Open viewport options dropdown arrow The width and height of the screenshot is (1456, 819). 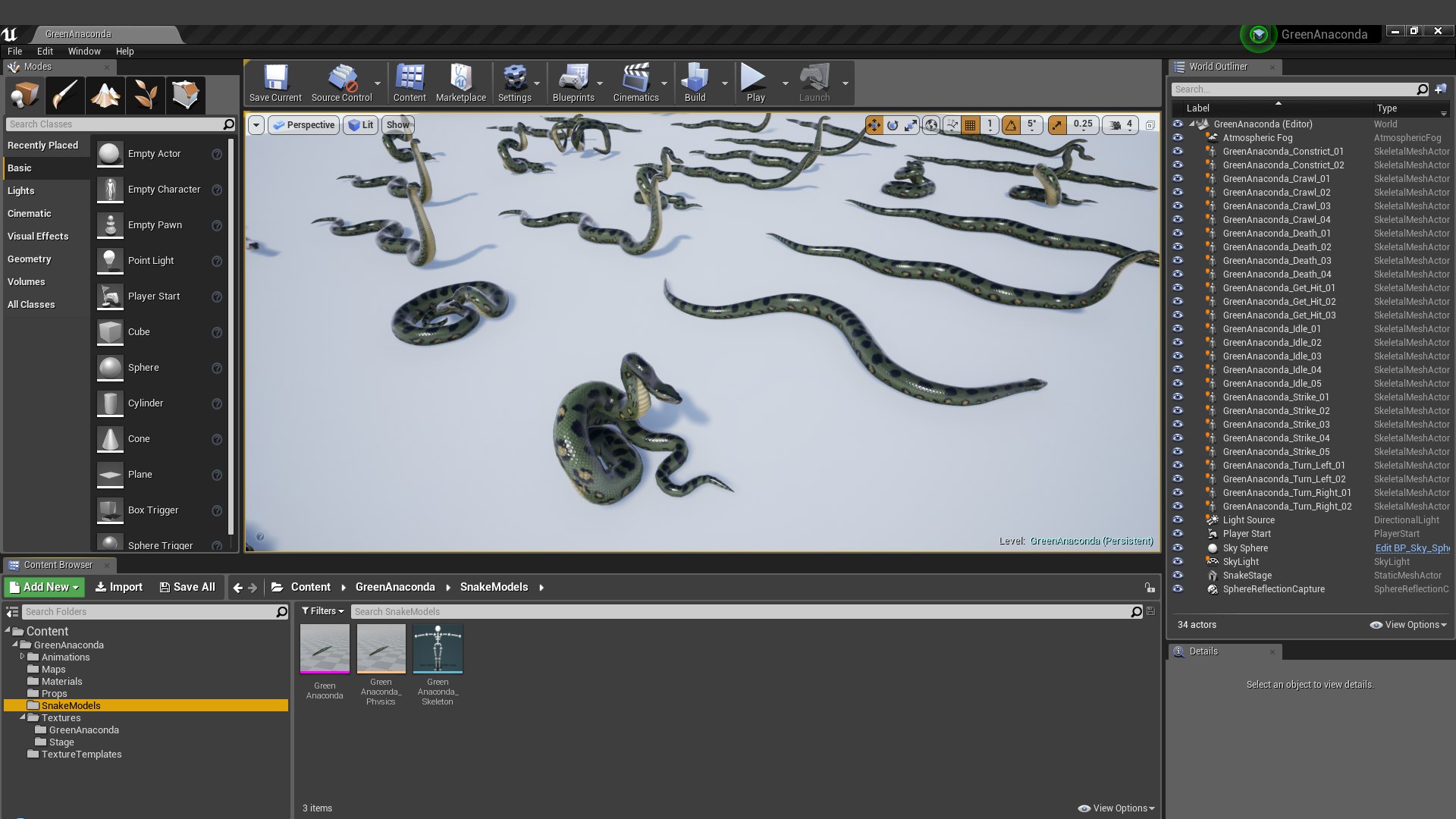tap(256, 125)
